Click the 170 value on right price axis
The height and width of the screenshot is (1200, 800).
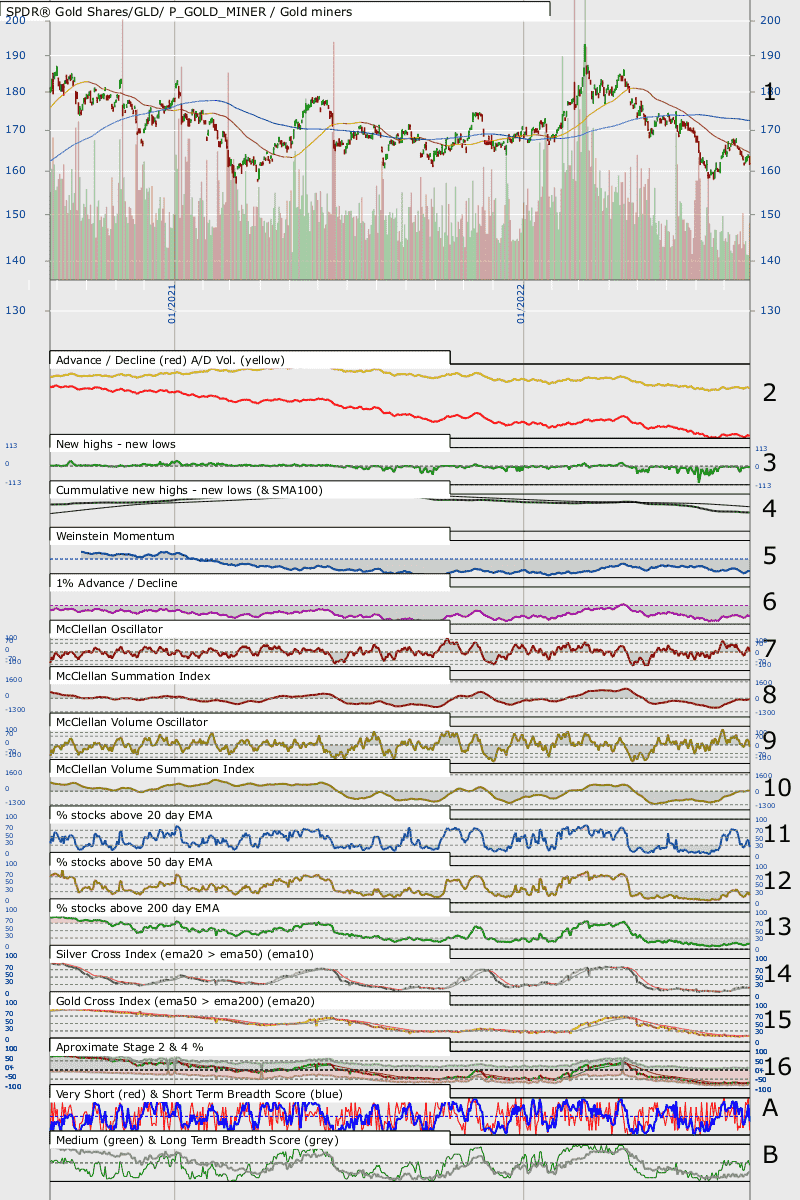771,130
